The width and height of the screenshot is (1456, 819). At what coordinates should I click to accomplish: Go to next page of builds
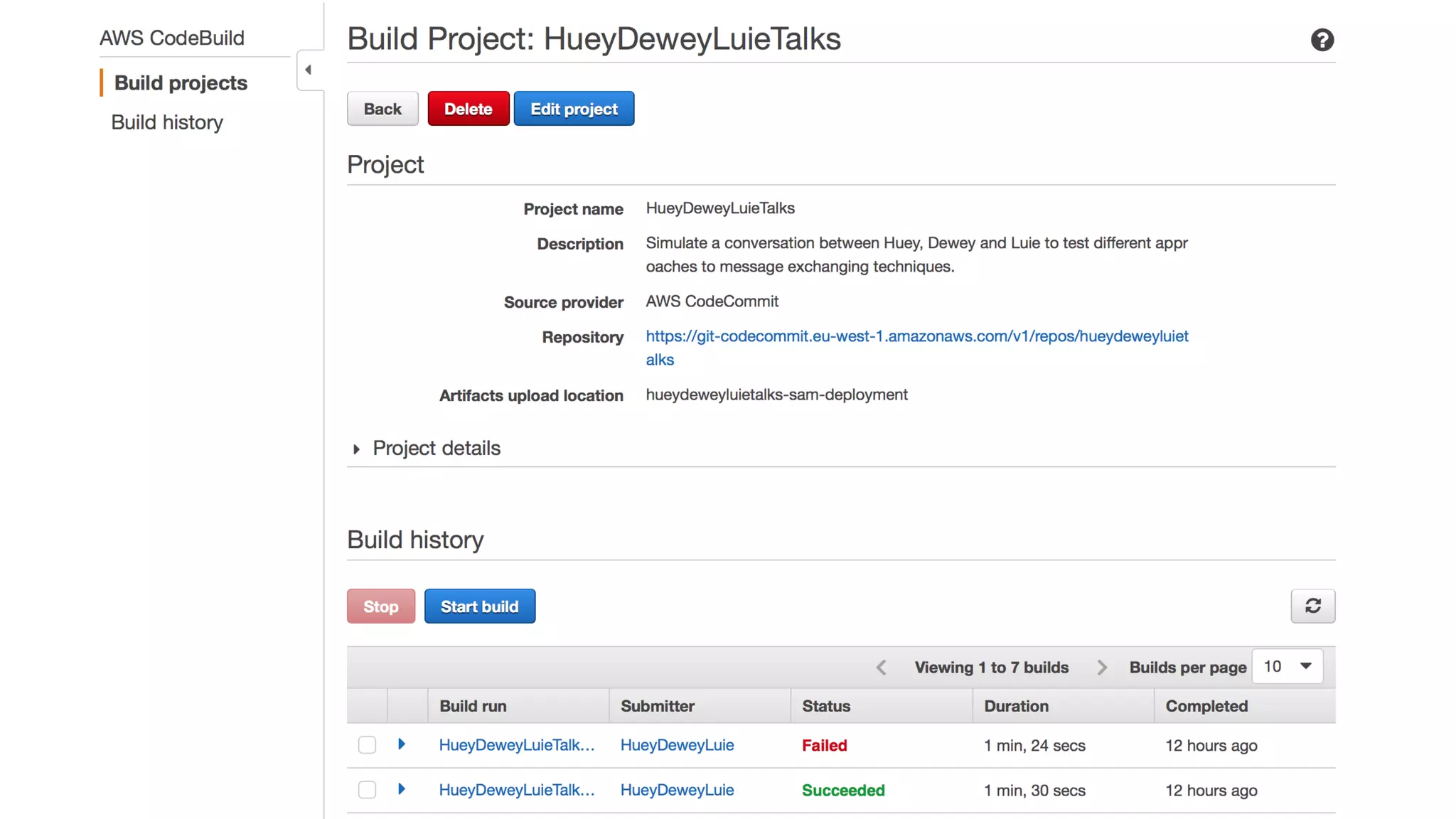[1102, 667]
